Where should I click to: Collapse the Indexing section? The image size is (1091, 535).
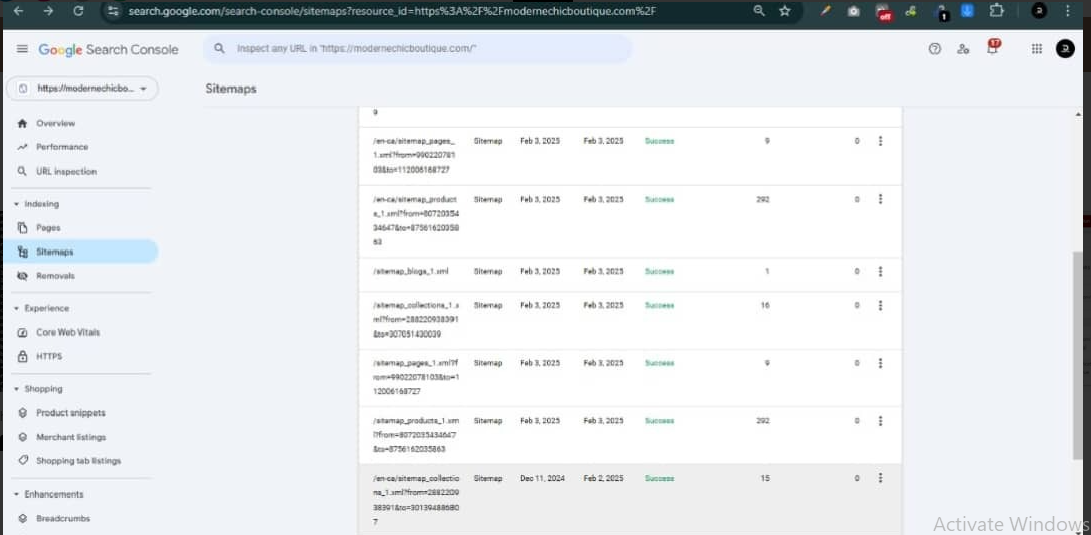tap(17, 204)
